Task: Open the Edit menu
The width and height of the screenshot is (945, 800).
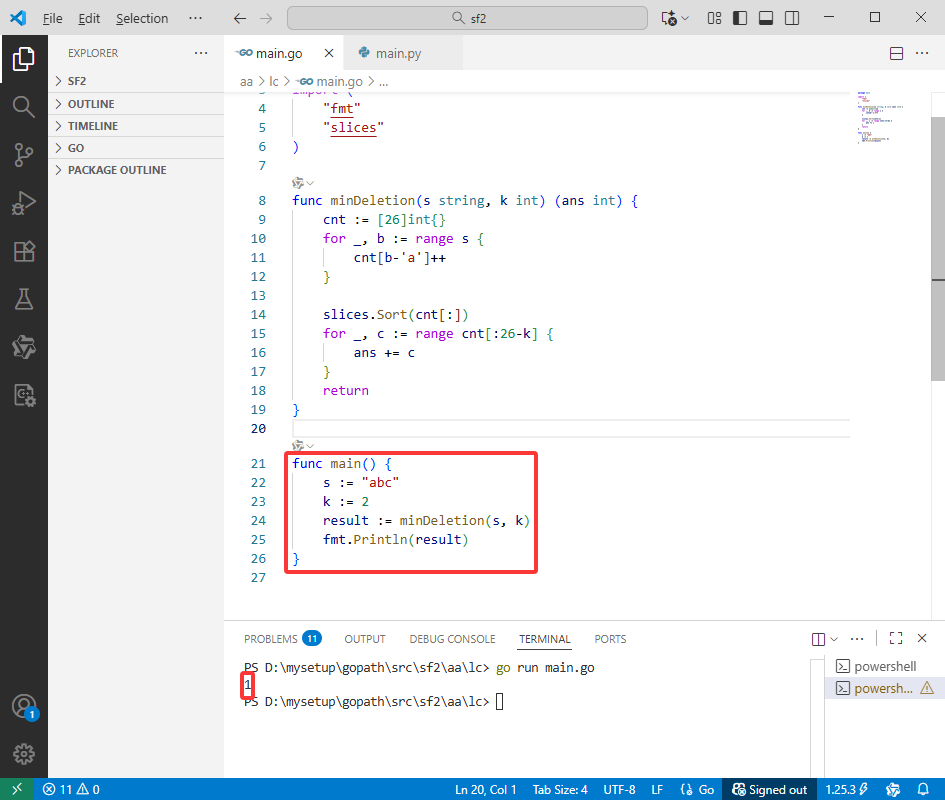Action: pyautogui.click(x=89, y=18)
